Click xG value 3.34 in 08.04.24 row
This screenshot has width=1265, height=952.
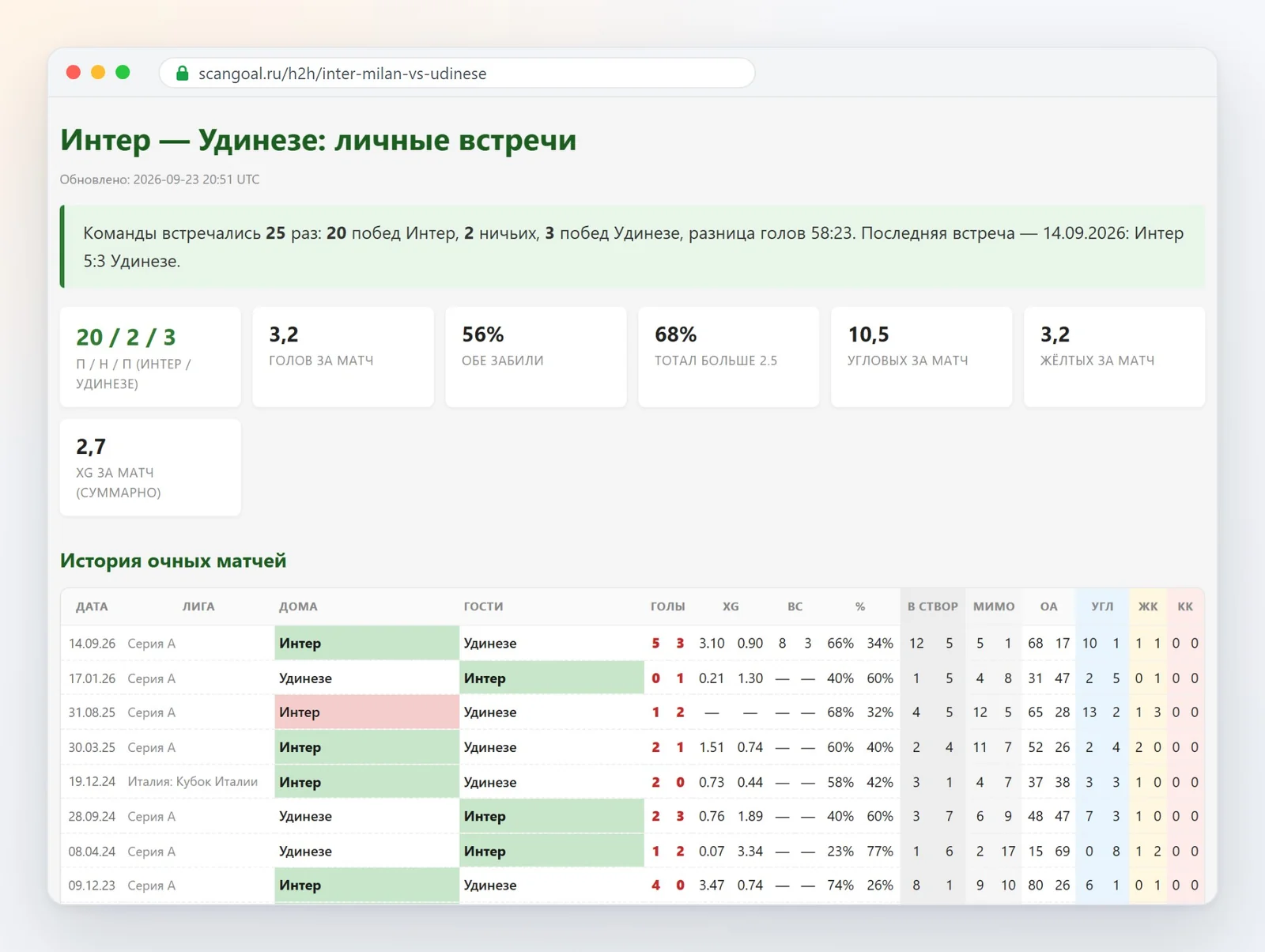750,852
